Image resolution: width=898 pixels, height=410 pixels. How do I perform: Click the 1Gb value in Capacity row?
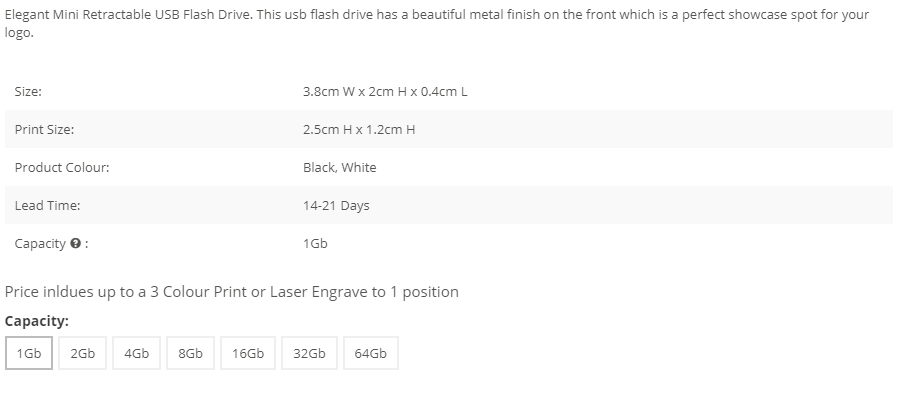(x=315, y=243)
